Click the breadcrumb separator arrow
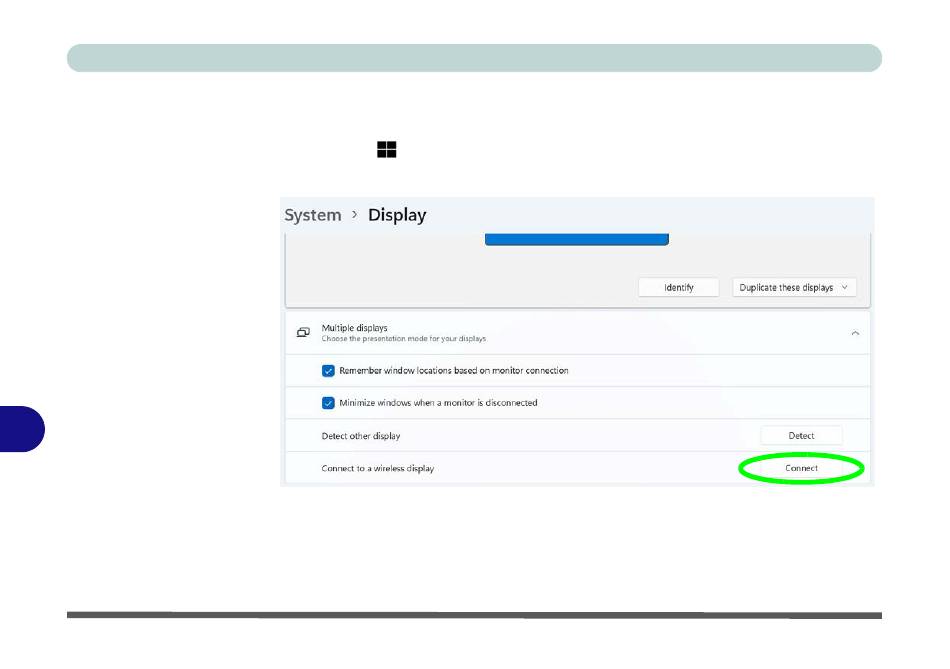This screenshot has width=950, height=669. point(354,216)
